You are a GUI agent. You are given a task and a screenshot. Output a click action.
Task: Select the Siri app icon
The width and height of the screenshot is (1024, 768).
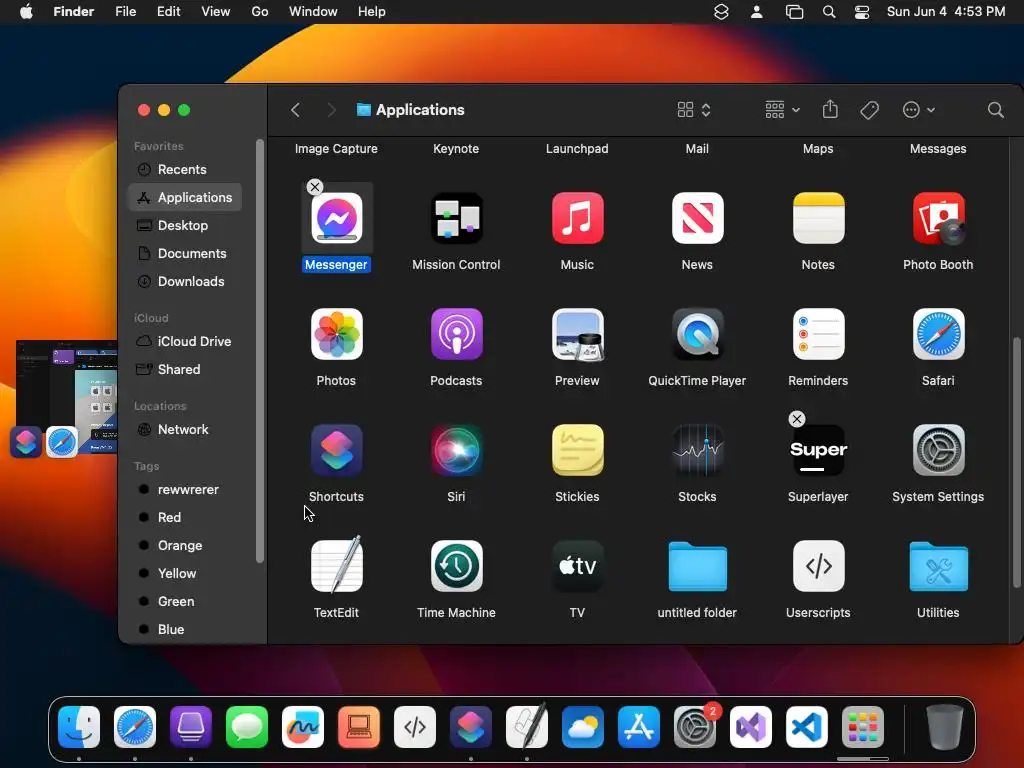click(x=456, y=450)
